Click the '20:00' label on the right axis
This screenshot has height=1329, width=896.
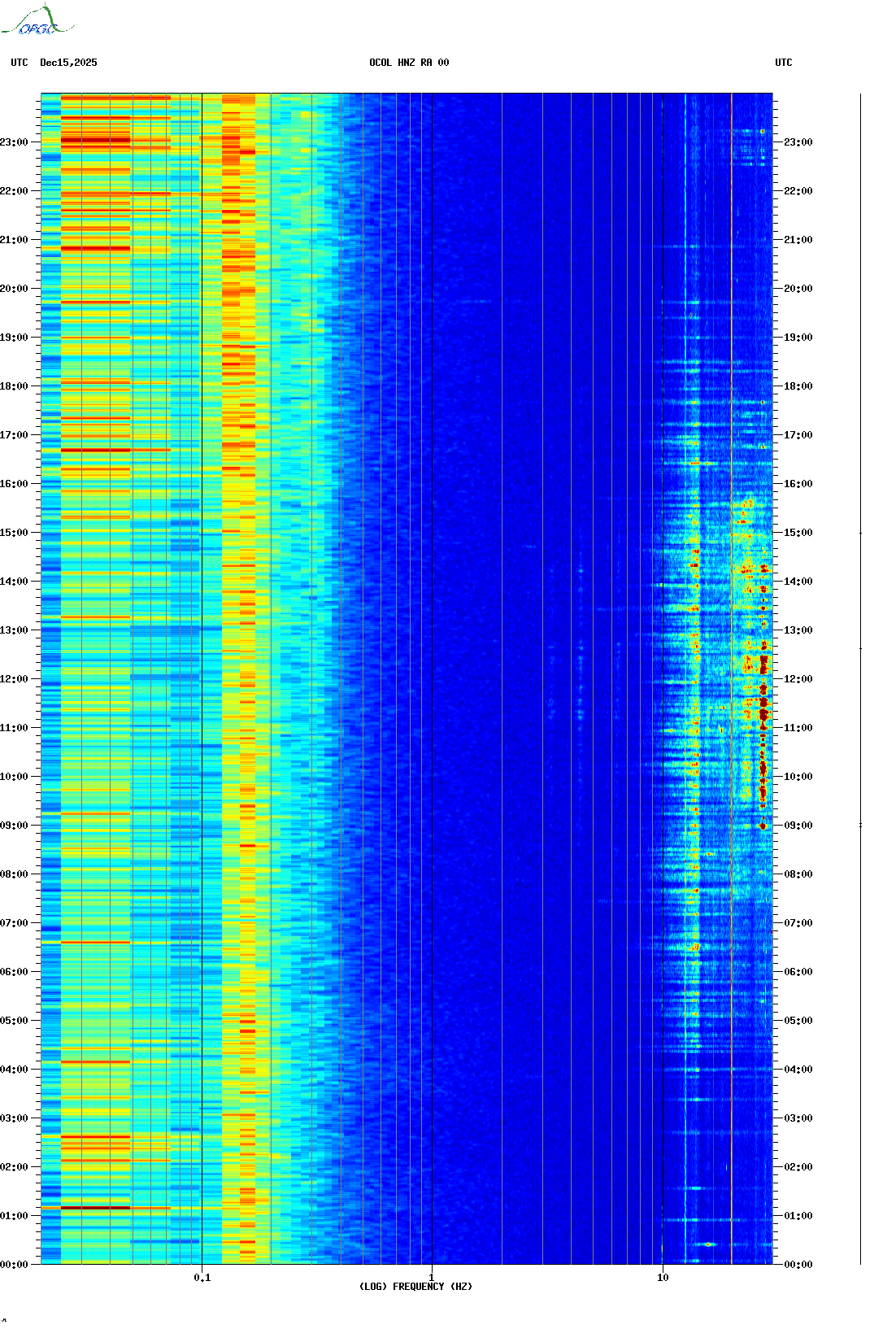tap(798, 289)
